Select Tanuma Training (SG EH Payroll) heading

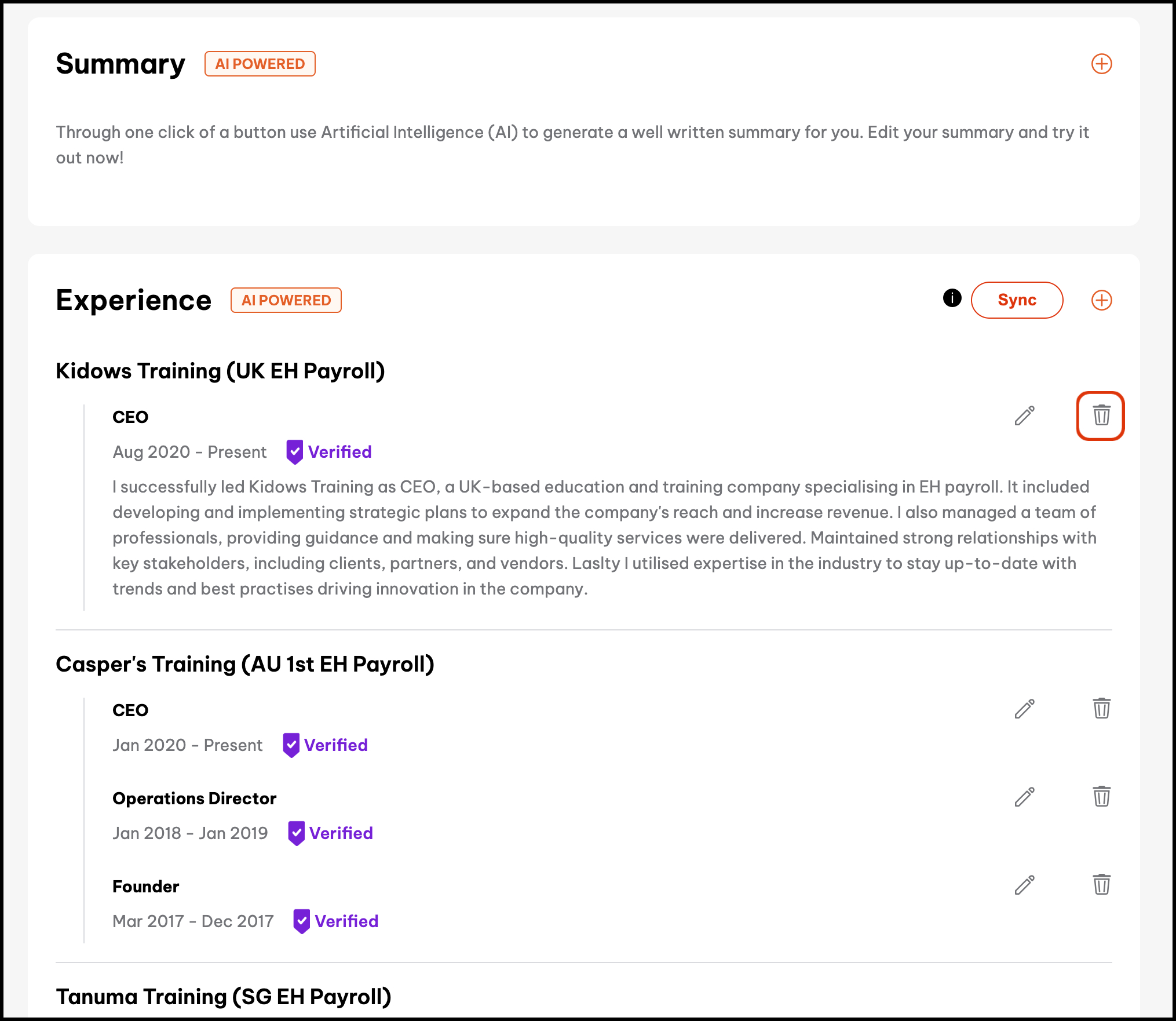pyautogui.click(x=223, y=997)
